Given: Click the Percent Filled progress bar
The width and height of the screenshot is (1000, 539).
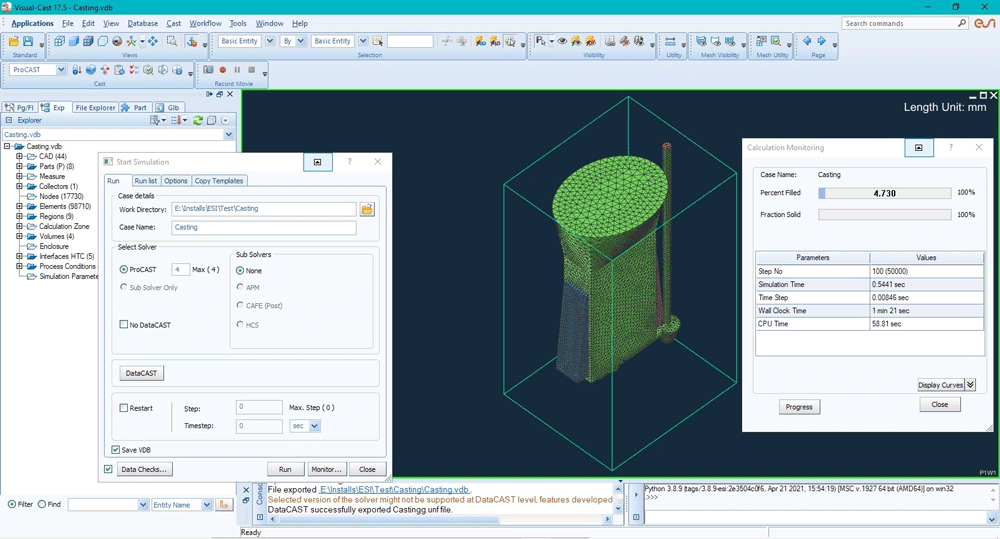Looking at the screenshot, I should tap(884, 193).
